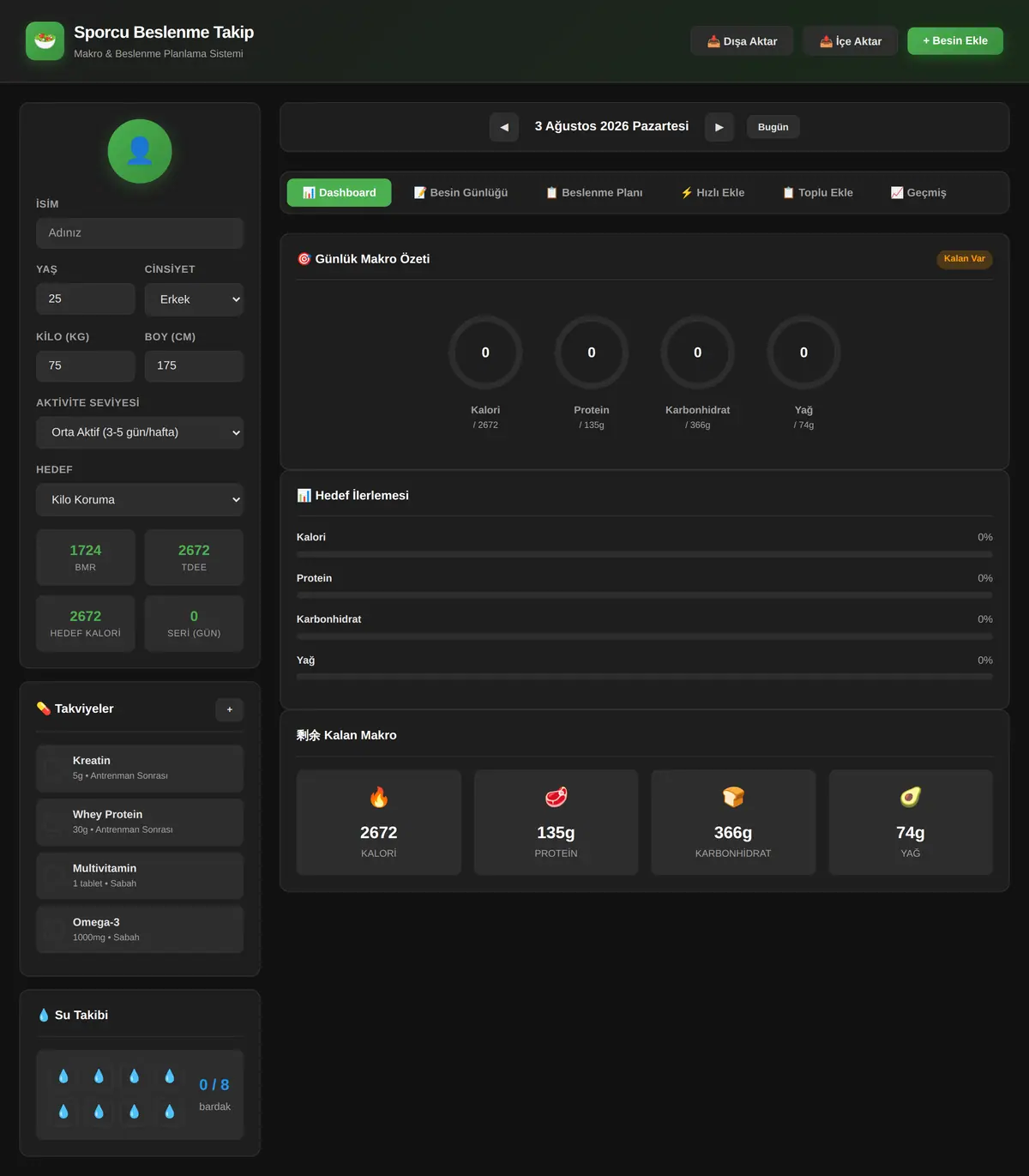
Task: Click the chart icon beside Hedef İlerlemesi
Action: pos(304,496)
